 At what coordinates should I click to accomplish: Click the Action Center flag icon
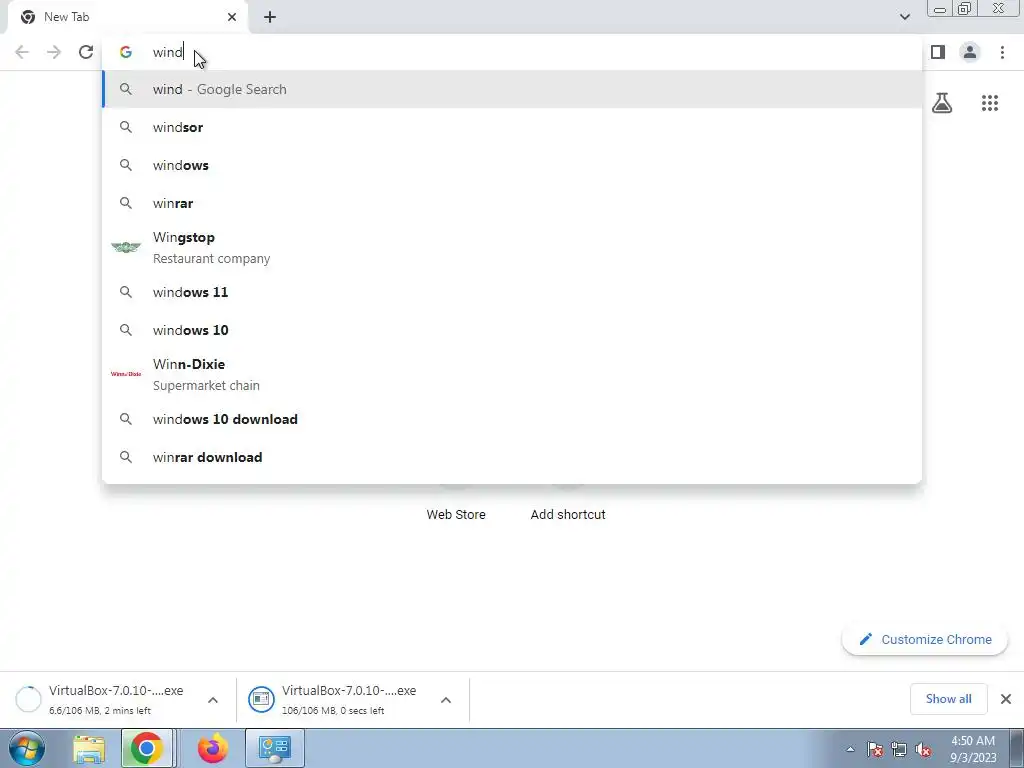coord(875,750)
